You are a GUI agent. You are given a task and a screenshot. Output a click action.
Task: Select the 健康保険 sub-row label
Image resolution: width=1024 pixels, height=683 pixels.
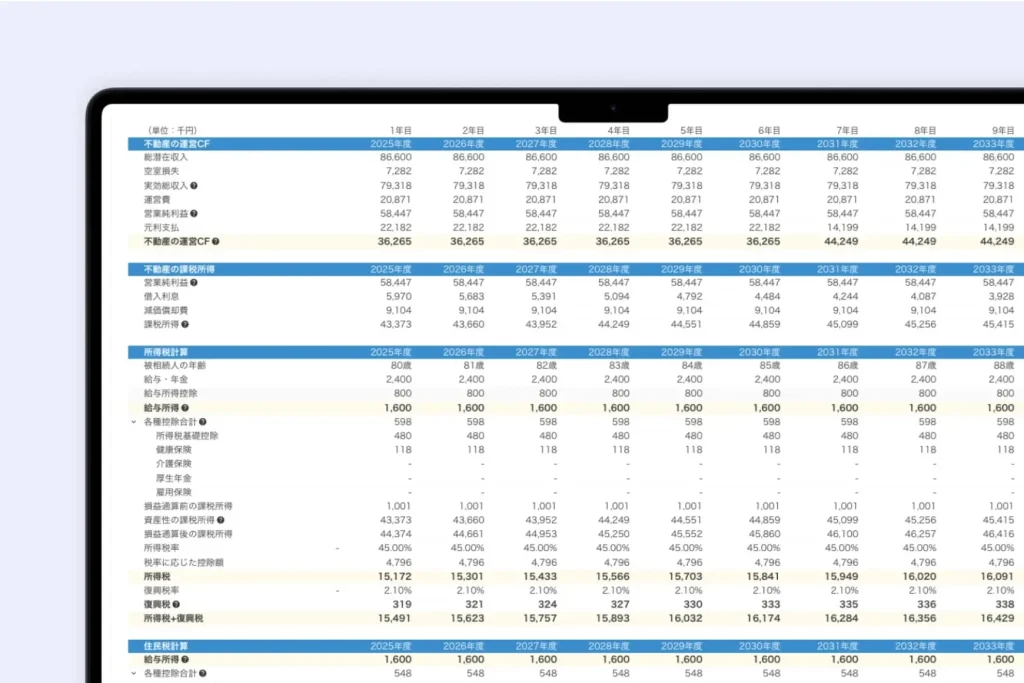[x=174, y=450]
